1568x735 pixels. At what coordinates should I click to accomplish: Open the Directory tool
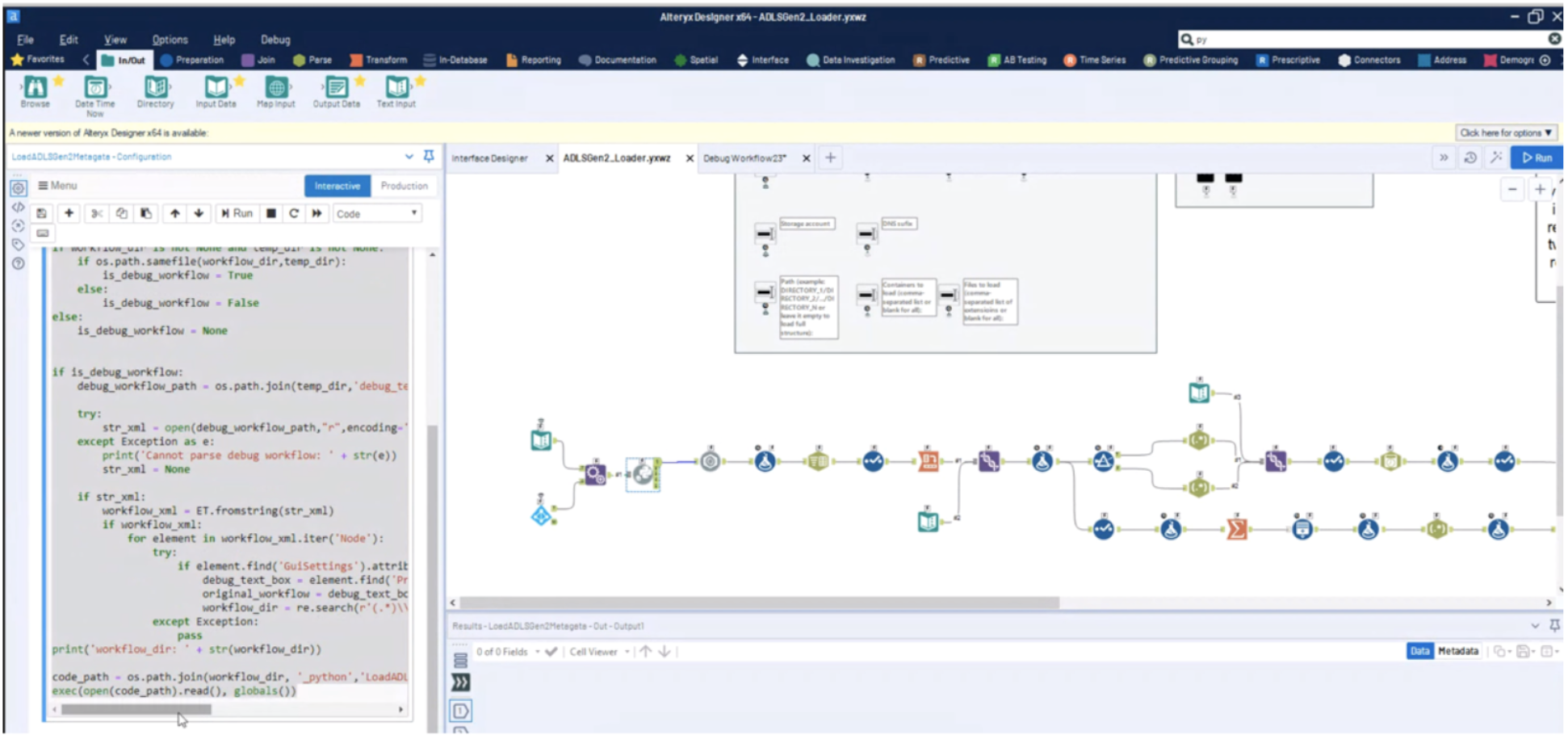(x=154, y=91)
